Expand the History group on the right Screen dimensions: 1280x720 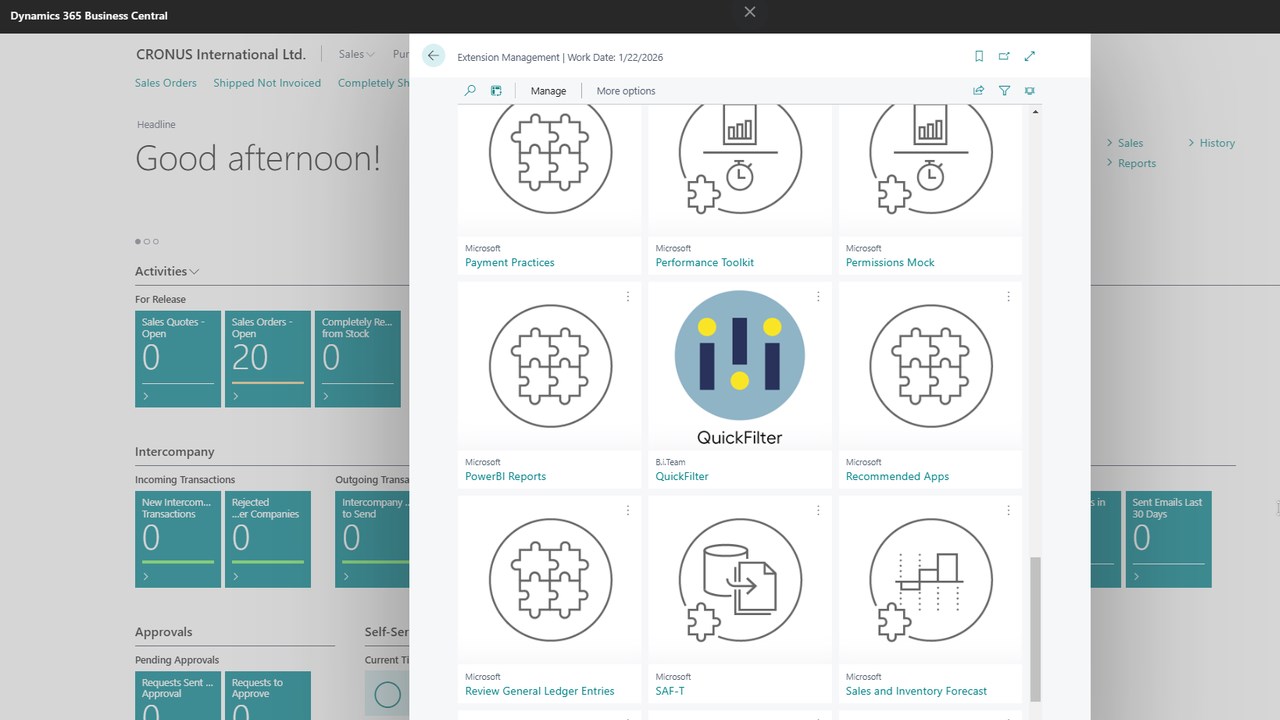pos(1211,143)
